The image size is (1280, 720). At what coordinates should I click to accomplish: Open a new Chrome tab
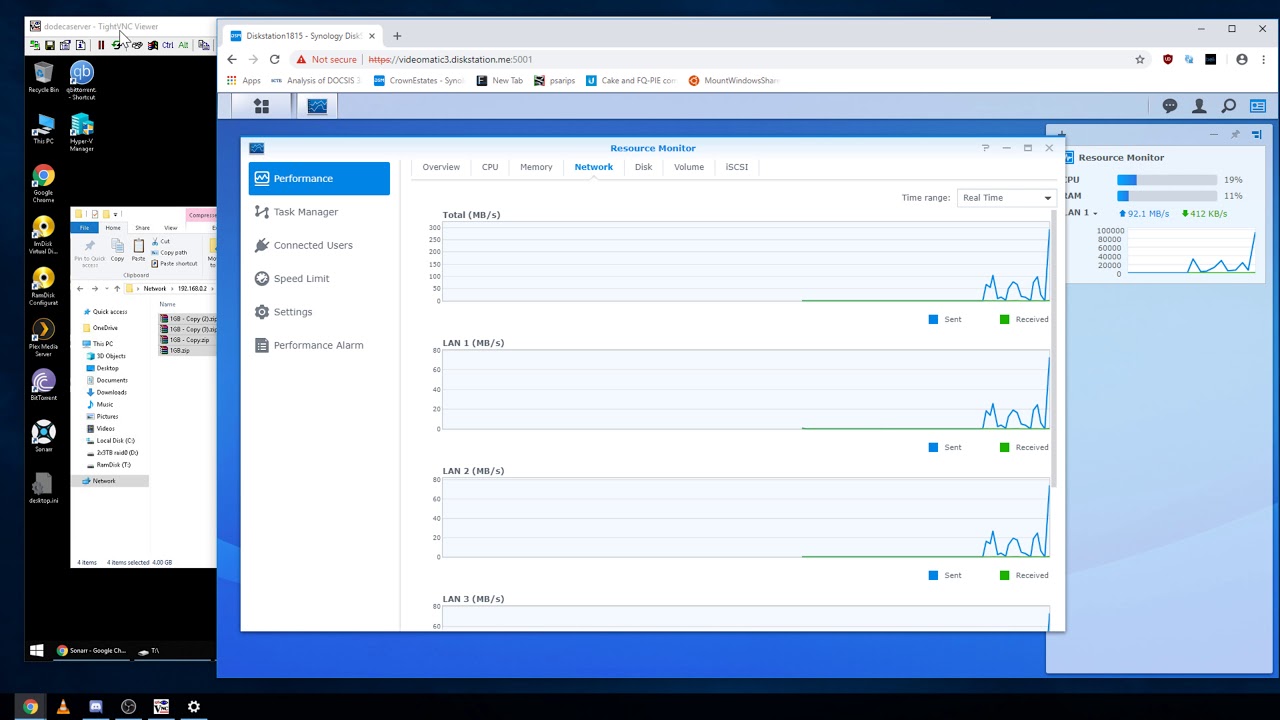coord(397,36)
